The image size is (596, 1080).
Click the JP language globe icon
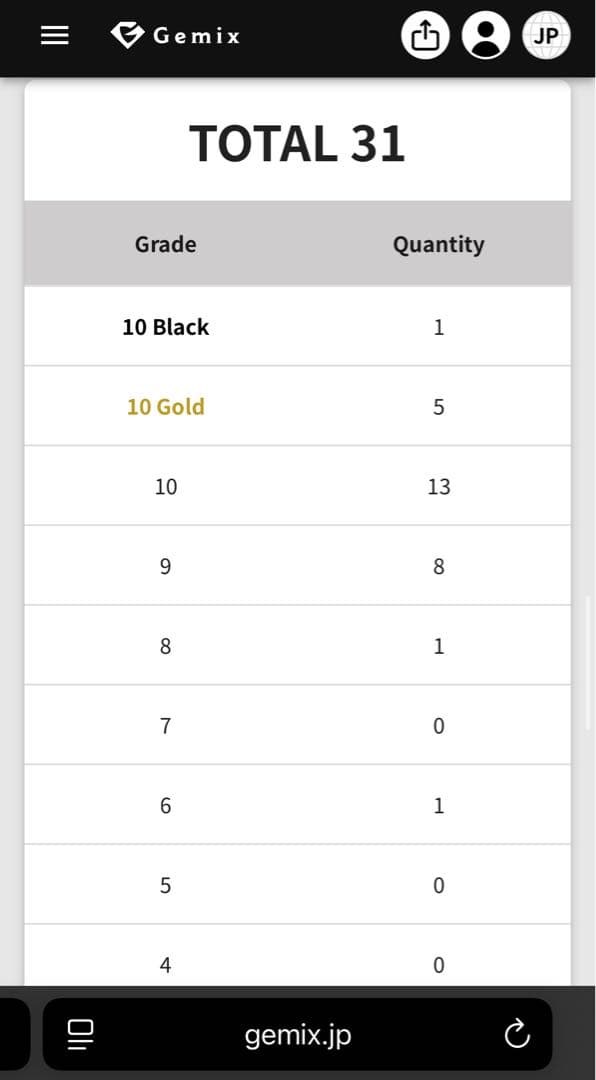click(546, 33)
